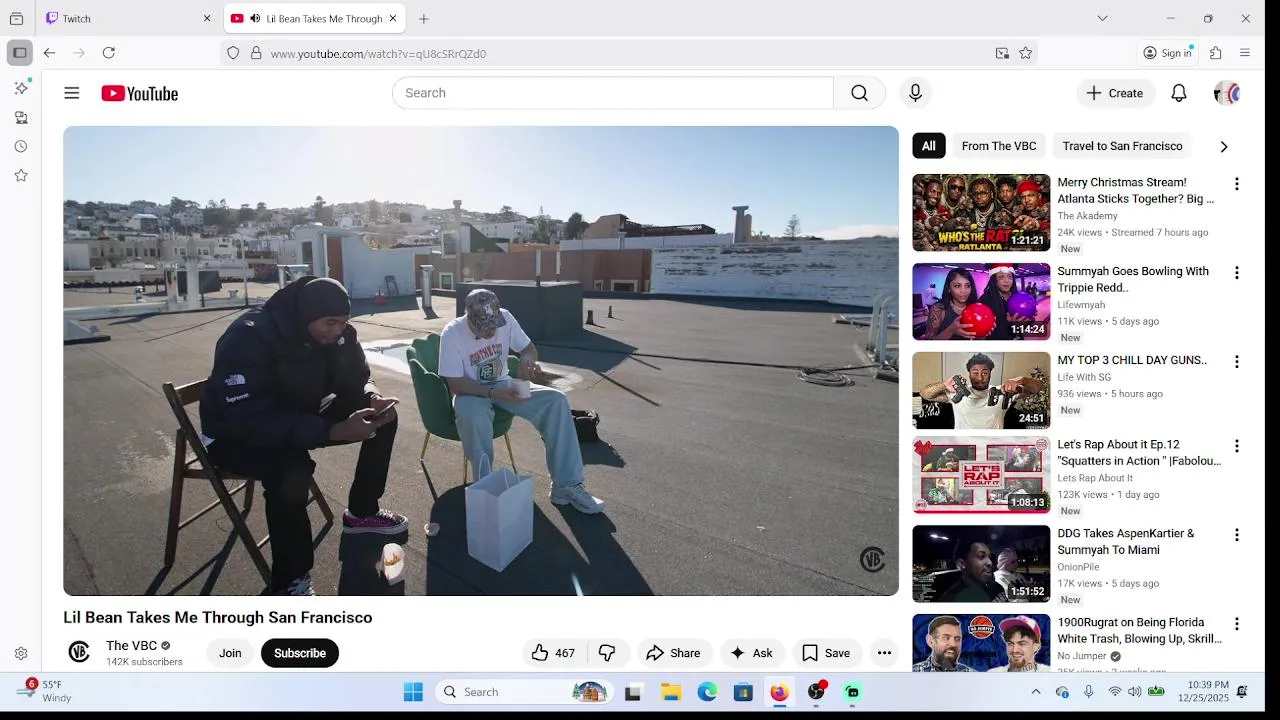Open The VBC channel avatar
Screen dimensions: 1280x720
79,653
